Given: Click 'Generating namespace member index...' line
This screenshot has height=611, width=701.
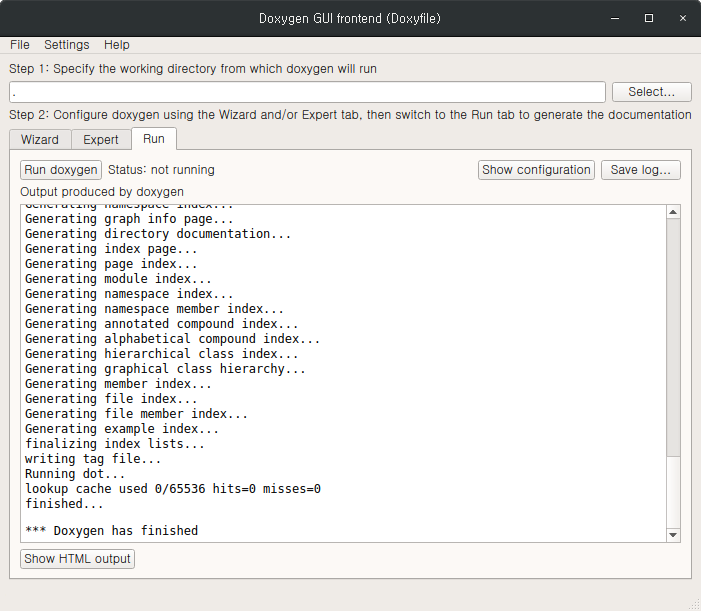Looking at the screenshot, I should [x=155, y=309].
